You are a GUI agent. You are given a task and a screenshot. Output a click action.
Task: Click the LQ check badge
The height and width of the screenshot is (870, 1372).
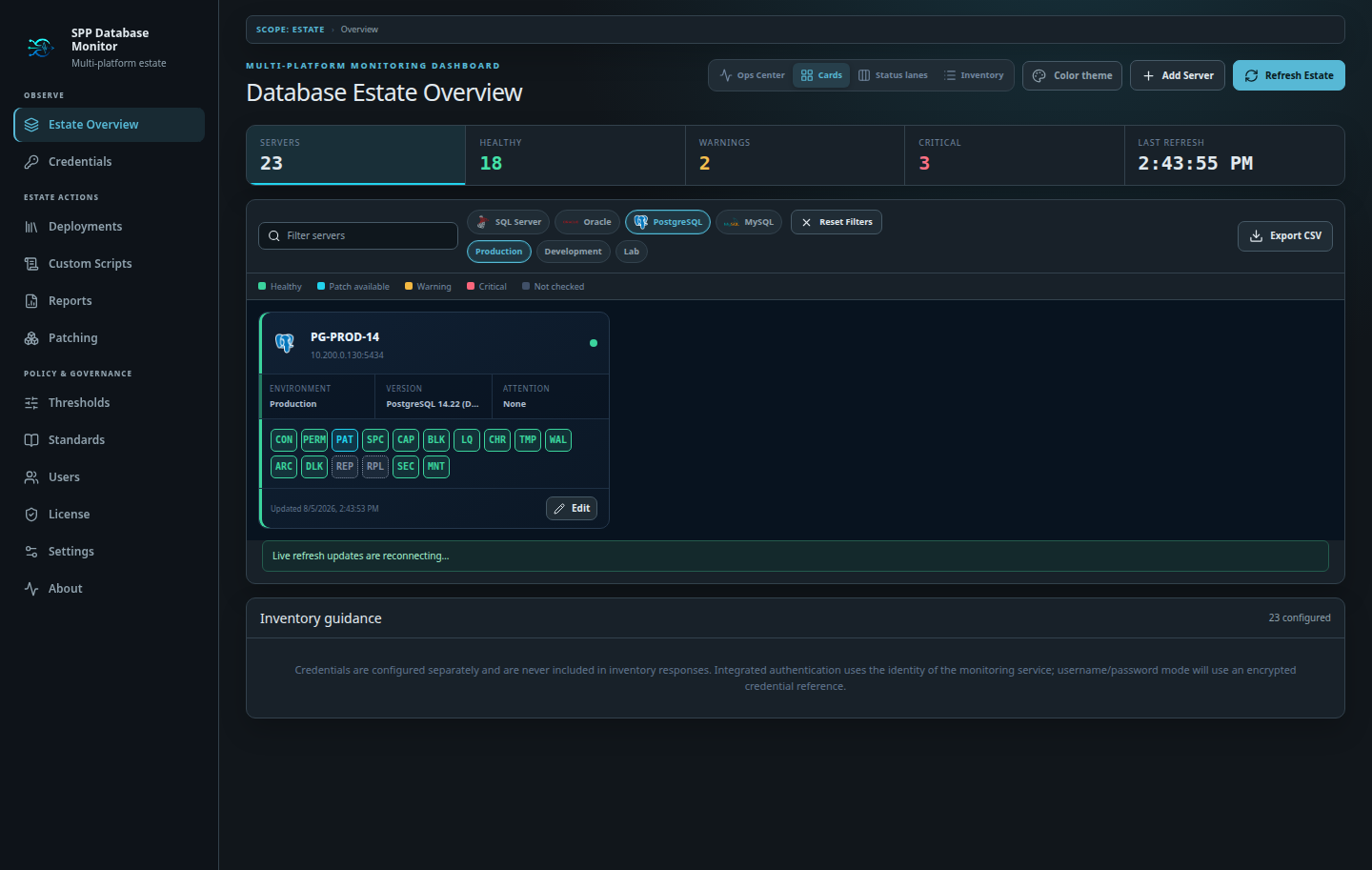point(467,440)
